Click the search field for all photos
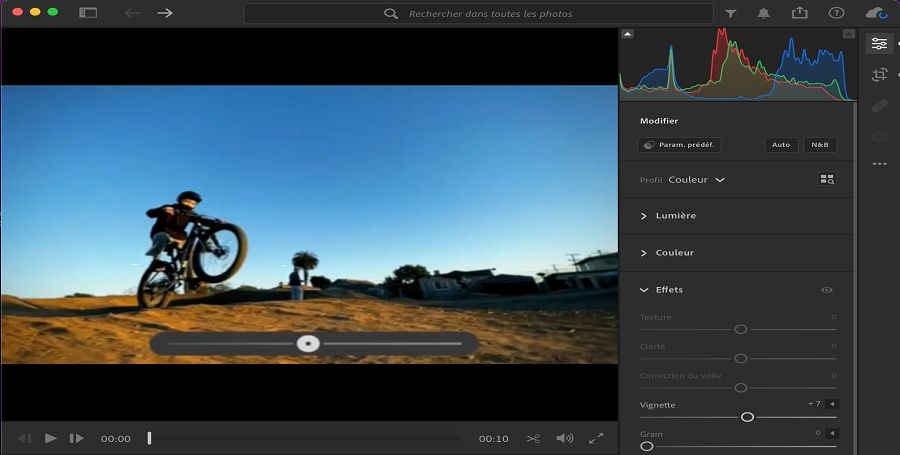The height and width of the screenshot is (455, 900). [x=478, y=14]
